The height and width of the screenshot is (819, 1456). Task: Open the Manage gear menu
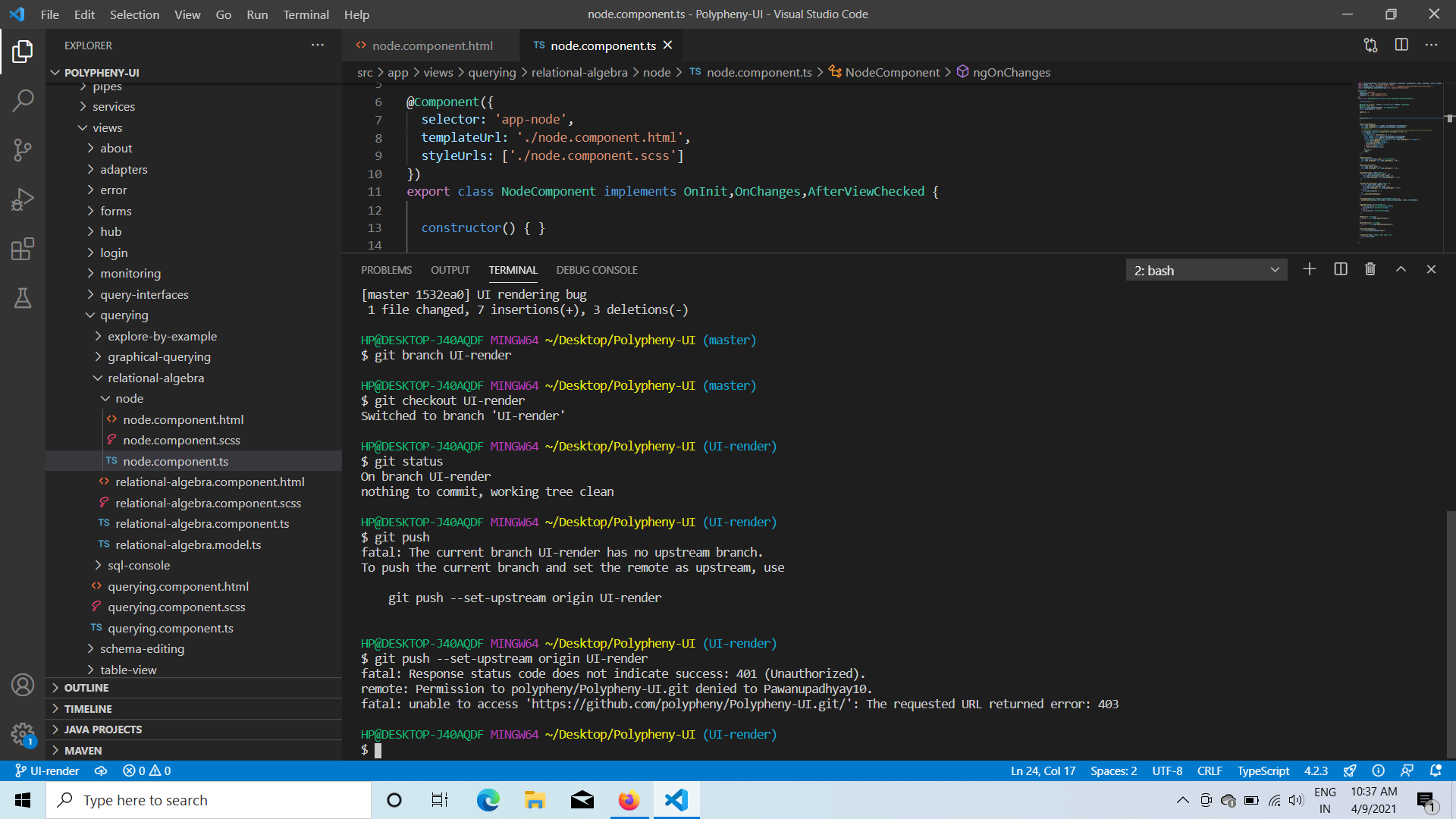[x=23, y=734]
